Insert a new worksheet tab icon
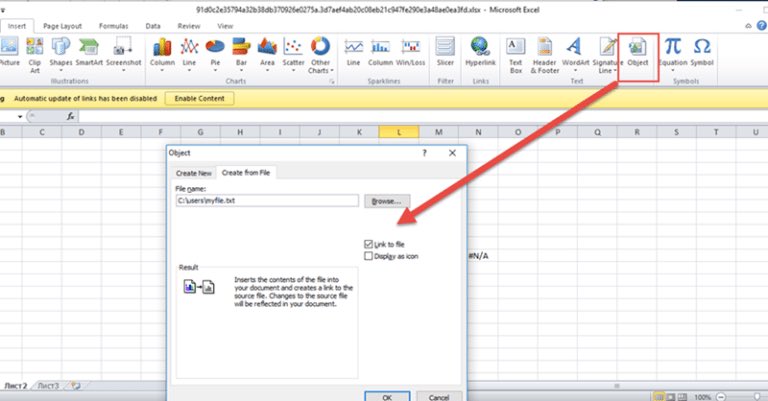This screenshot has height=401, width=768. coord(75,386)
